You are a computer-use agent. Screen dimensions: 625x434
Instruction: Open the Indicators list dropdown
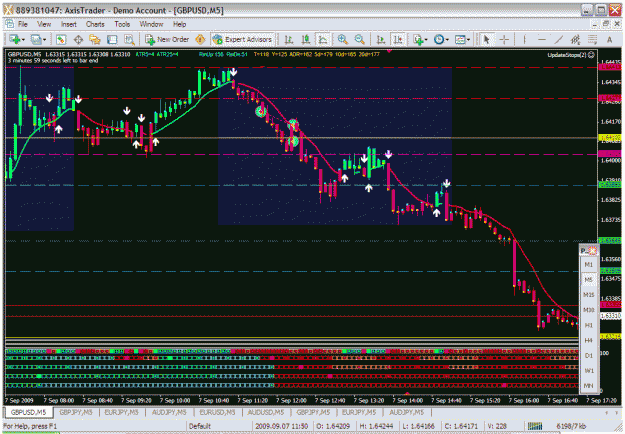420,39
